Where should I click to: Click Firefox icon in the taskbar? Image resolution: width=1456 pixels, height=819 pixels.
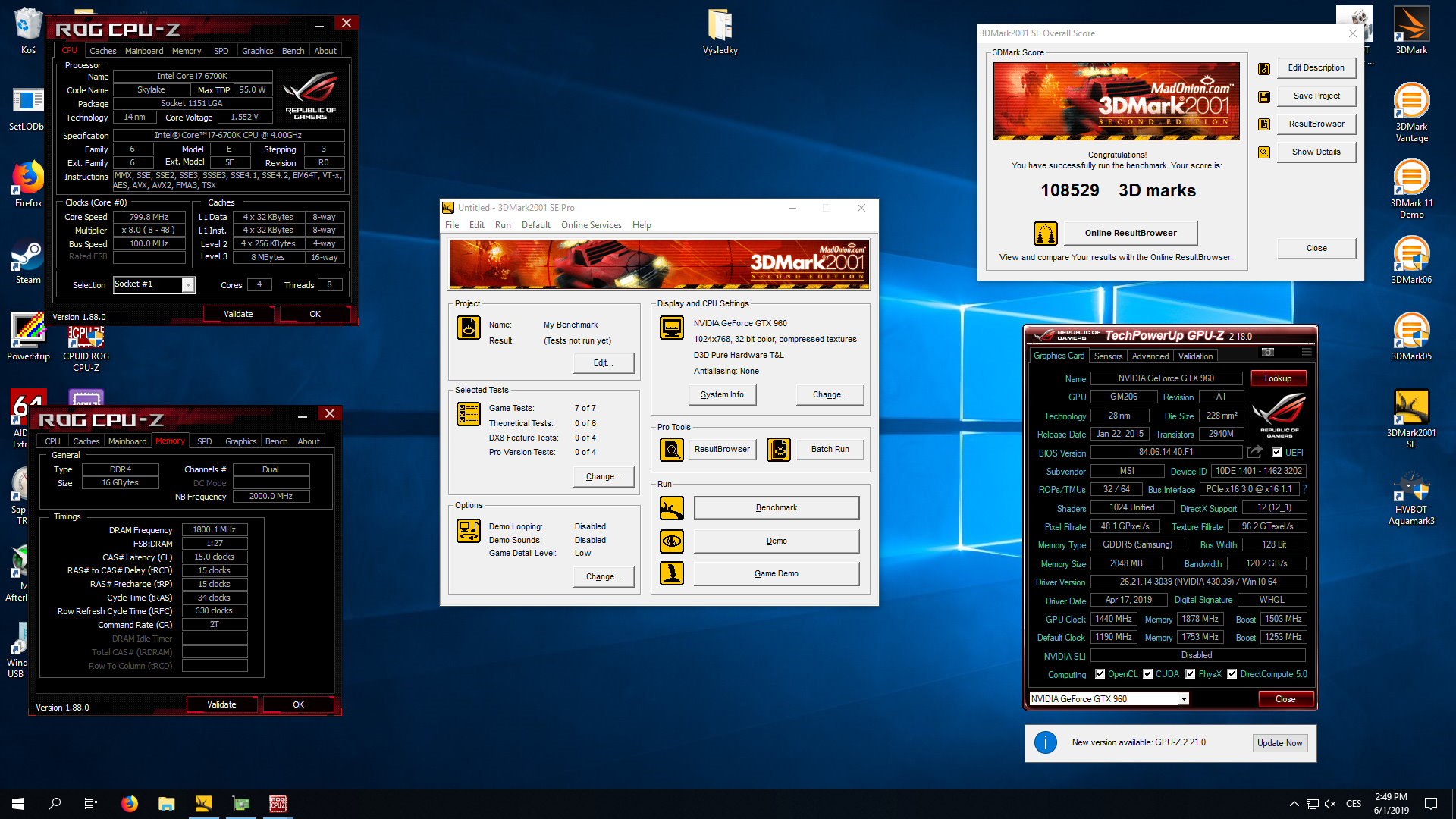[x=130, y=804]
